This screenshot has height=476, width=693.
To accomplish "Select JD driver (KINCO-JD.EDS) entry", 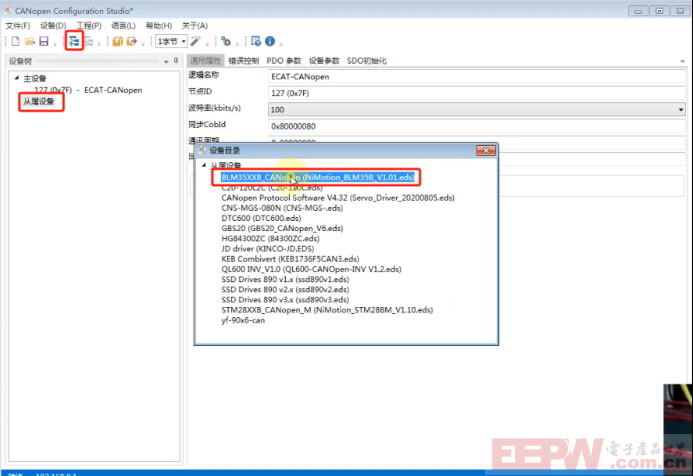I will (x=267, y=248).
